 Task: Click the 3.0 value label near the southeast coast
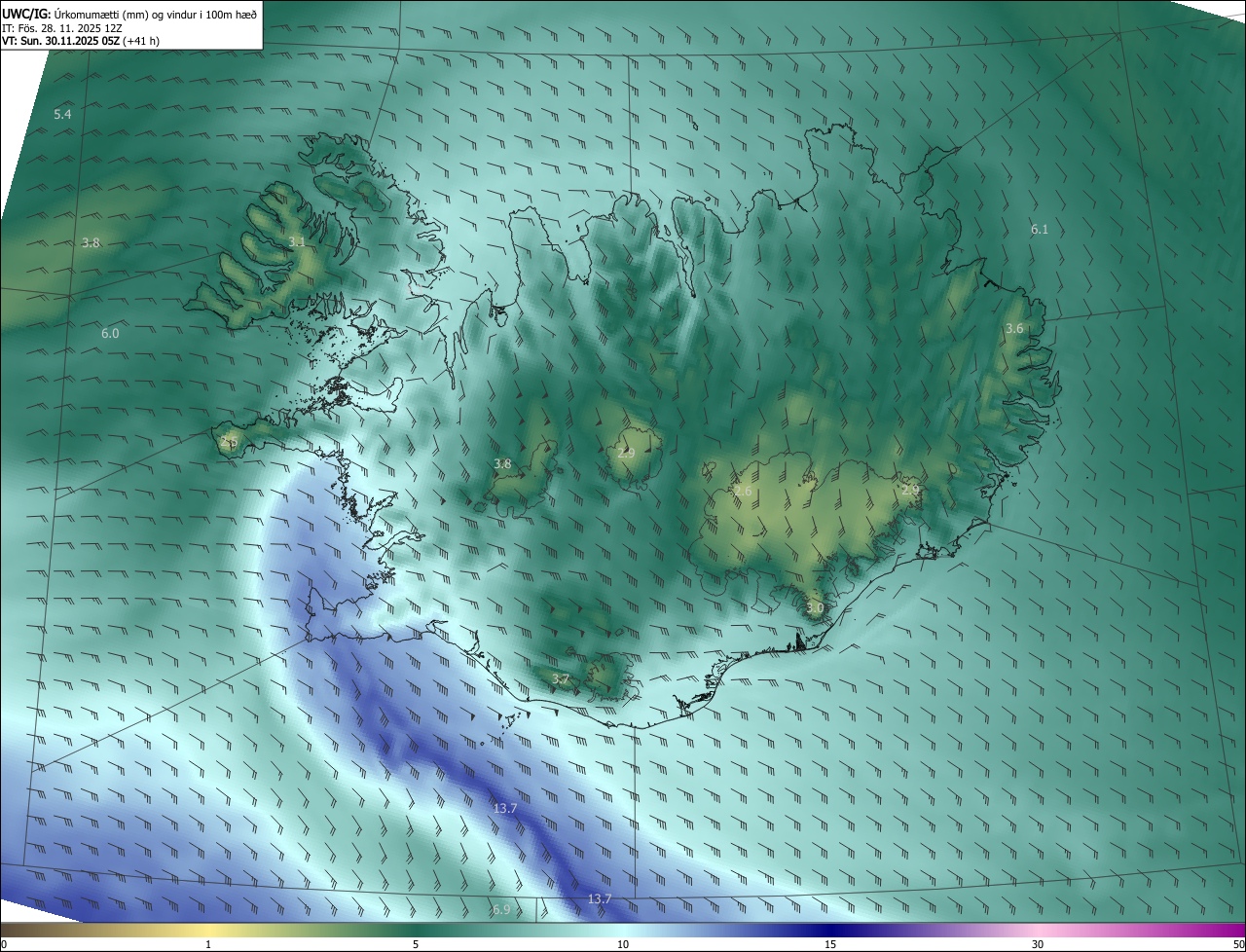point(815,608)
